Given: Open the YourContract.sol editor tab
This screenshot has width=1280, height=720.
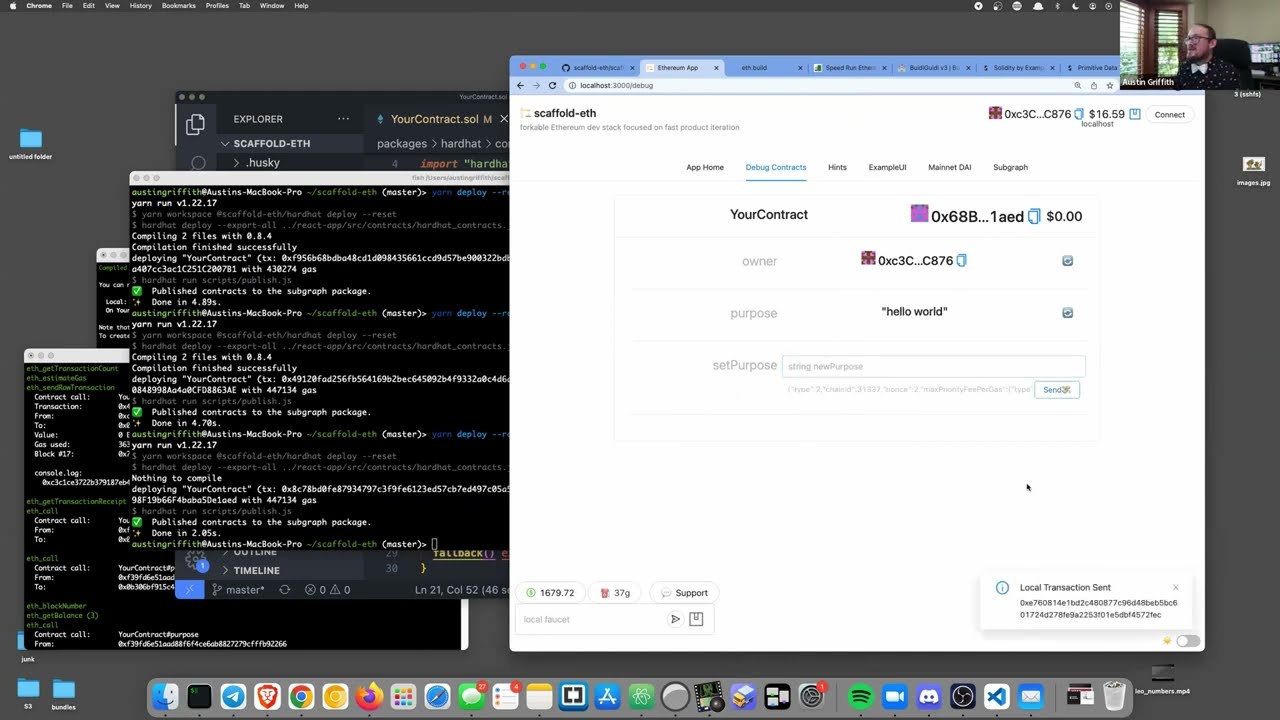Looking at the screenshot, I should pos(440,119).
